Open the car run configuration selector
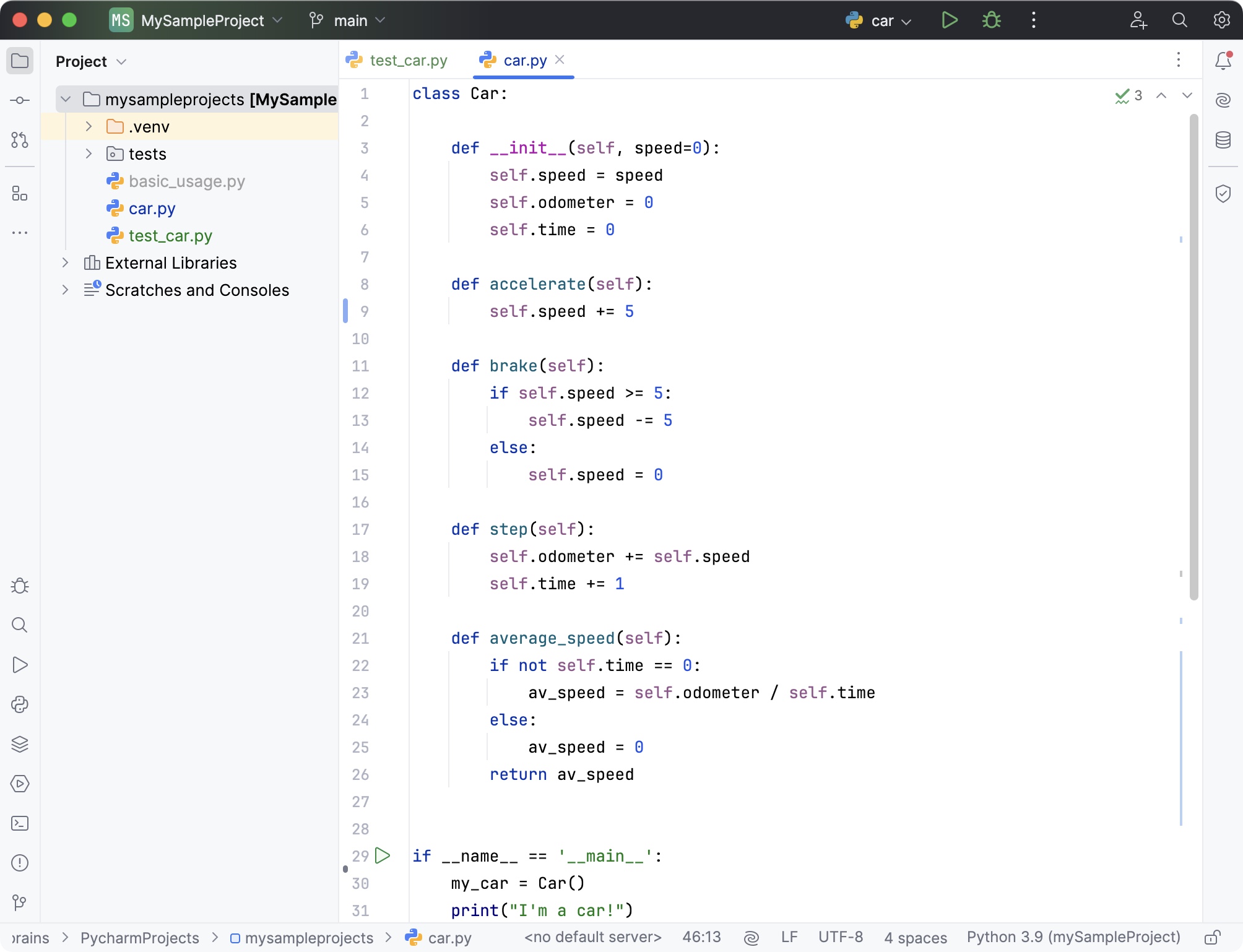This screenshot has width=1243, height=952. (878, 20)
